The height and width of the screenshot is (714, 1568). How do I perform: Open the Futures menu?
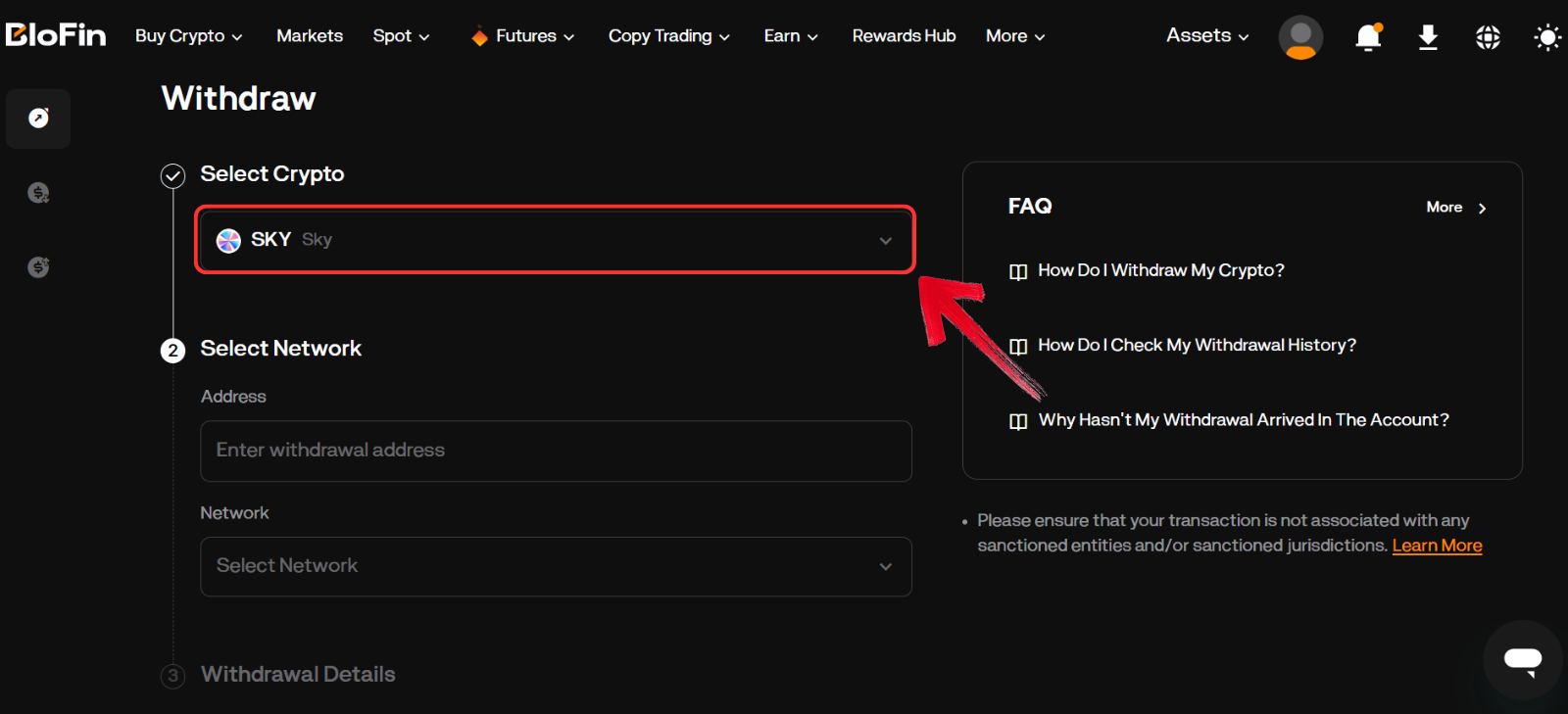[523, 36]
